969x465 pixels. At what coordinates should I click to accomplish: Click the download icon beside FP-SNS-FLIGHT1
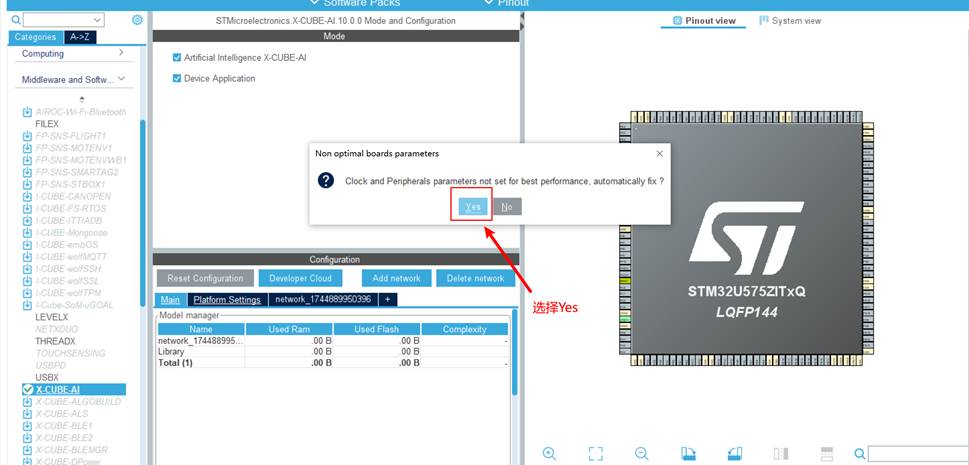[27, 136]
